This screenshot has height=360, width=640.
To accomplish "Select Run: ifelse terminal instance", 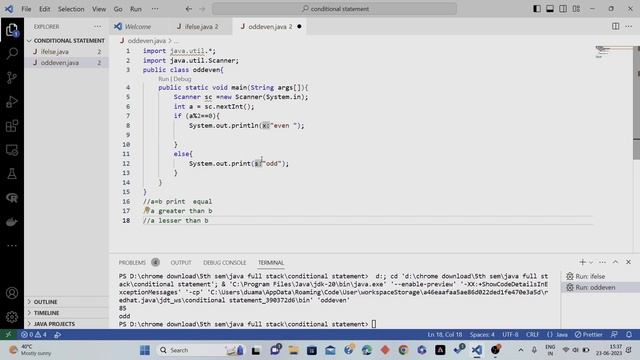I will tap(600, 276).
